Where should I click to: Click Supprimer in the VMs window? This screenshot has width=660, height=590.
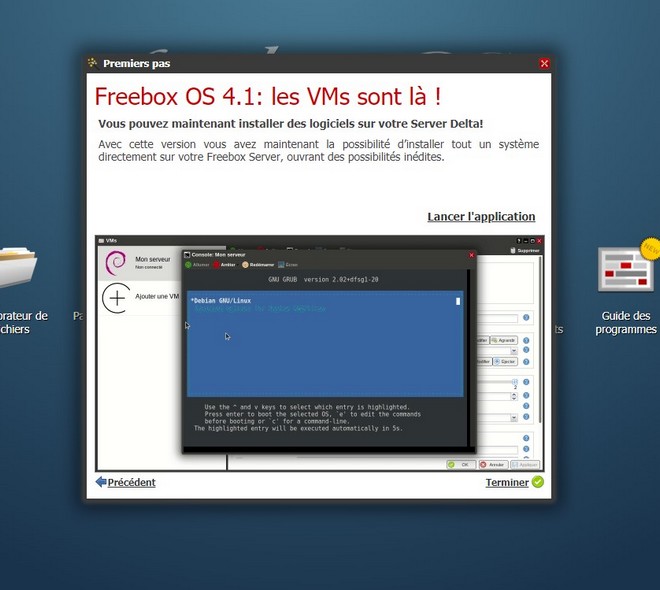pos(523,251)
